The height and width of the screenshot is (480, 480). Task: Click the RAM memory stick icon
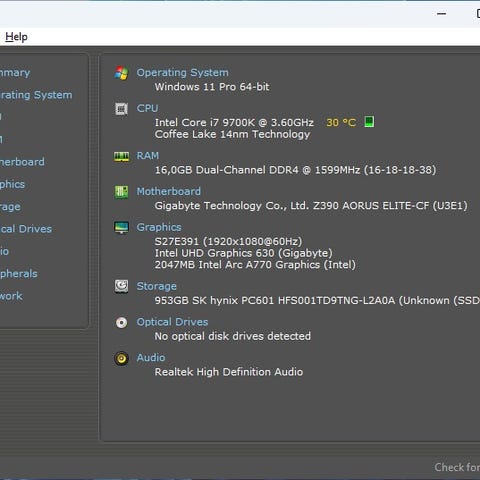(121, 156)
